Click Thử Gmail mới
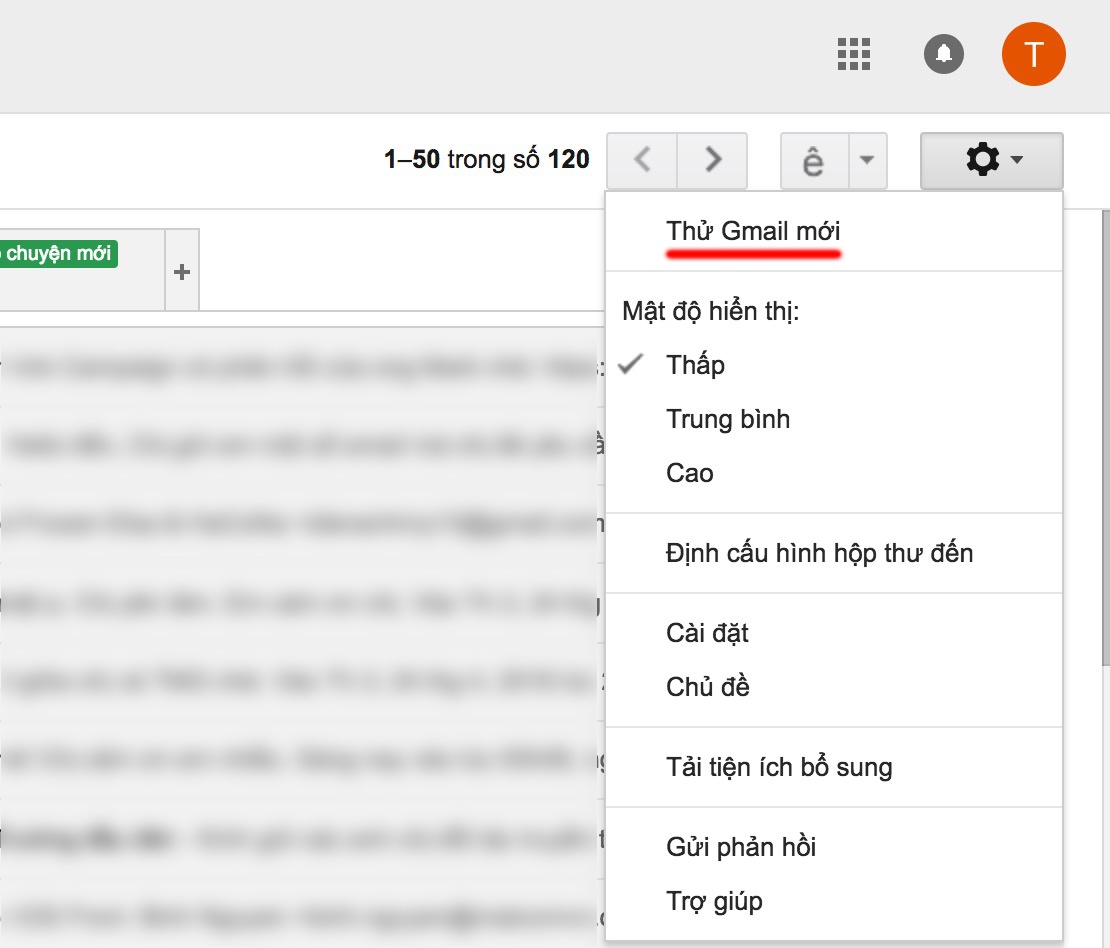Viewport: 1110px width, 948px height. (x=755, y=229)
